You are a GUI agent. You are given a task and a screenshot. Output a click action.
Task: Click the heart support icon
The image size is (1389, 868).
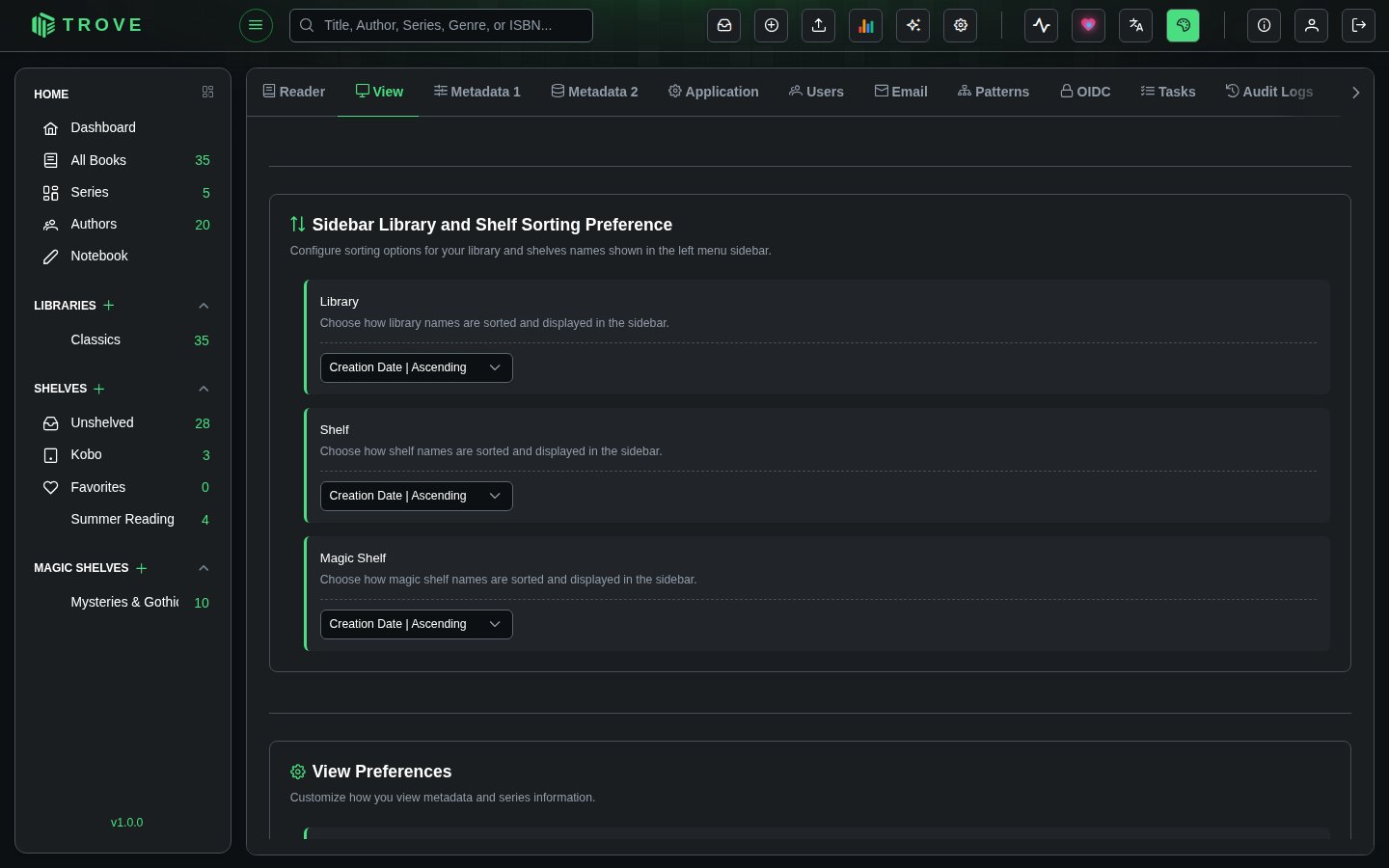click(1088, 25)
